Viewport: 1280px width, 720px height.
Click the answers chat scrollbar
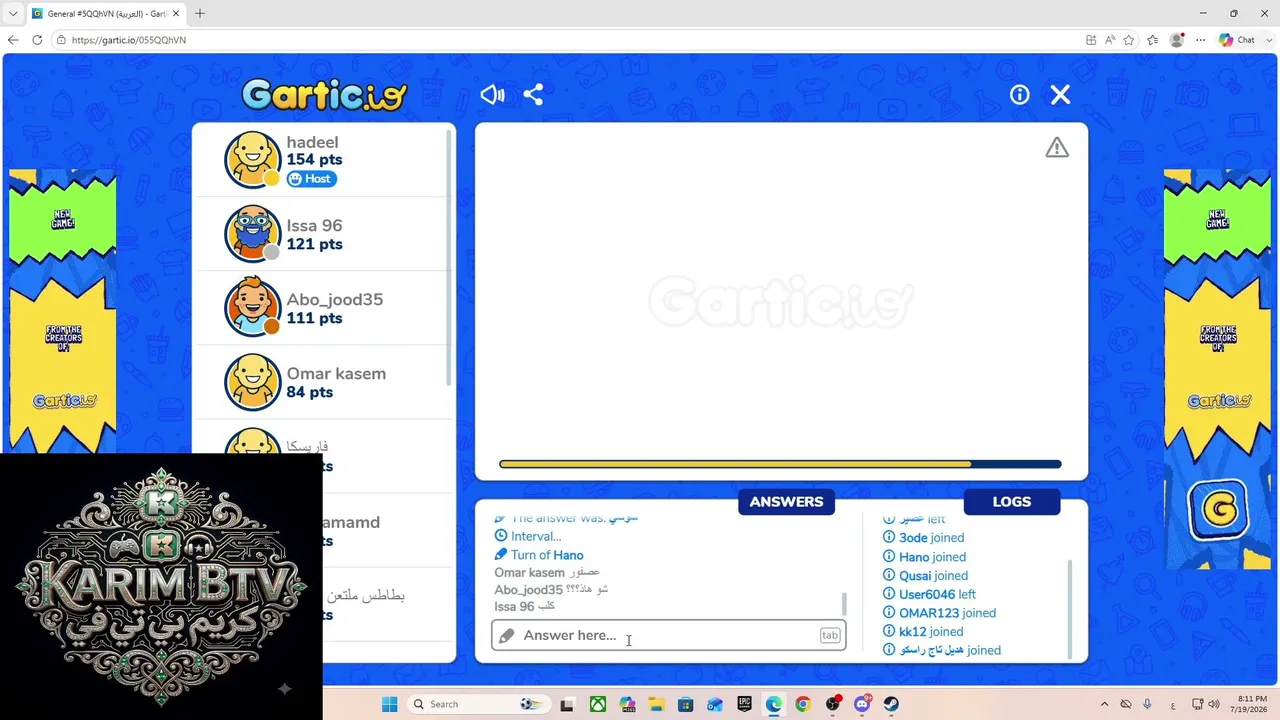[x=845, y=603]
